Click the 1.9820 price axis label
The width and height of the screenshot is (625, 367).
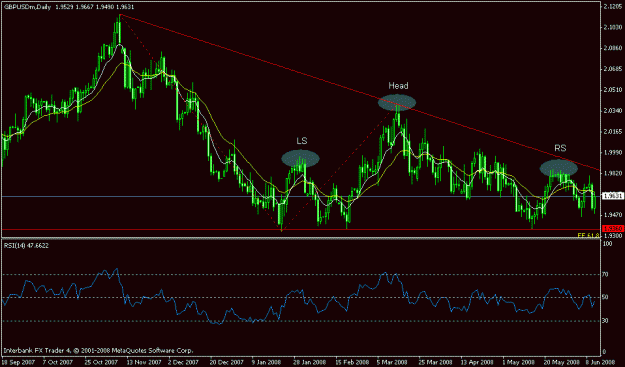click(x=612, y=173)
